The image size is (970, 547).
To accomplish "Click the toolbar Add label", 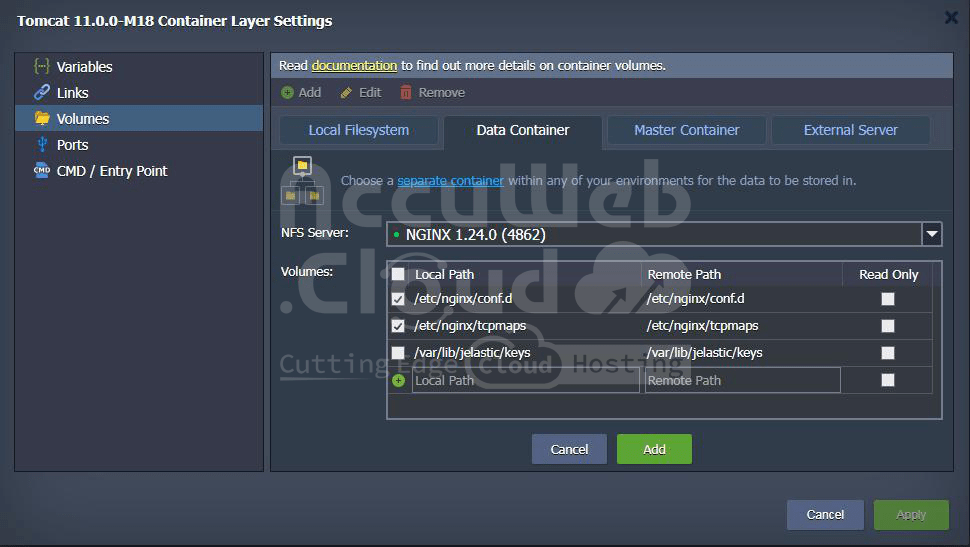I will coord(310,93).
